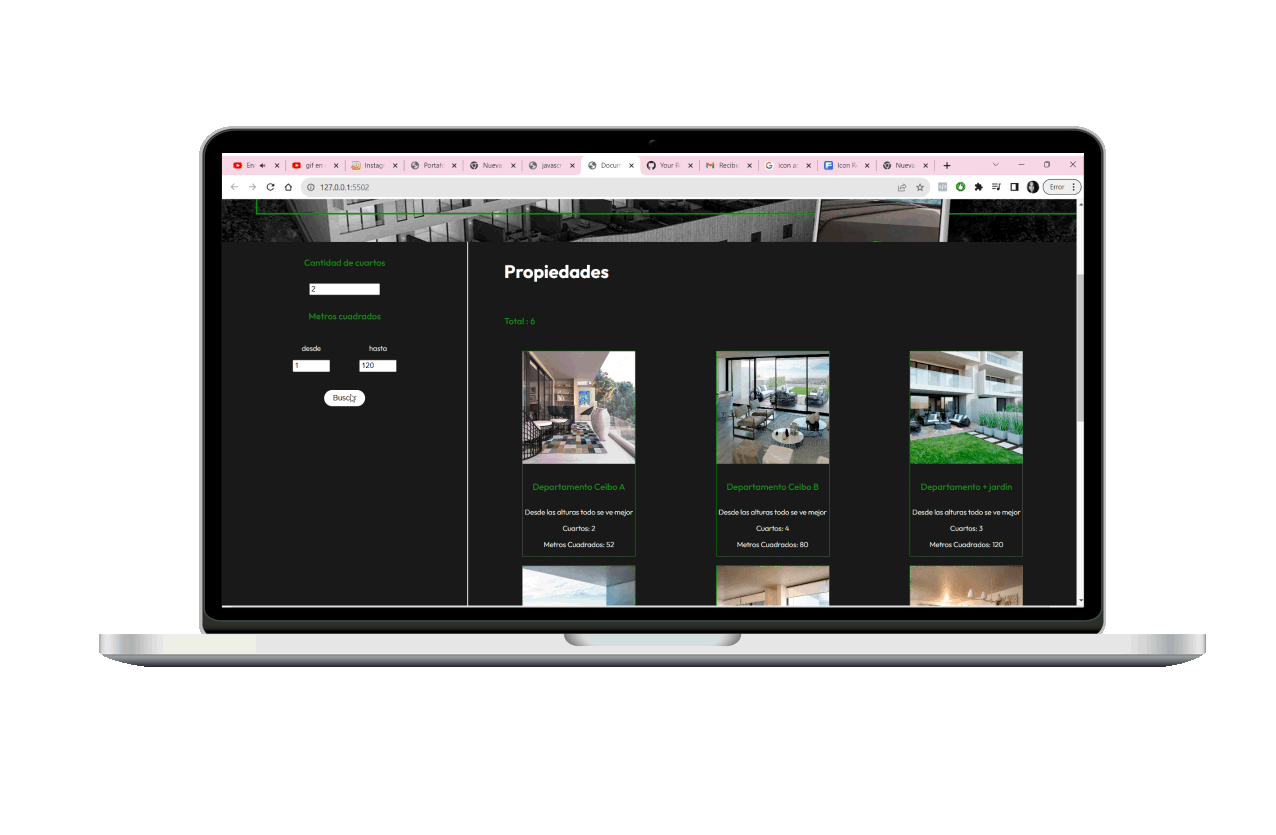Click 'Metros Cuadrados: 80' text
The image size is (1276, 835).
coord(773,545)
